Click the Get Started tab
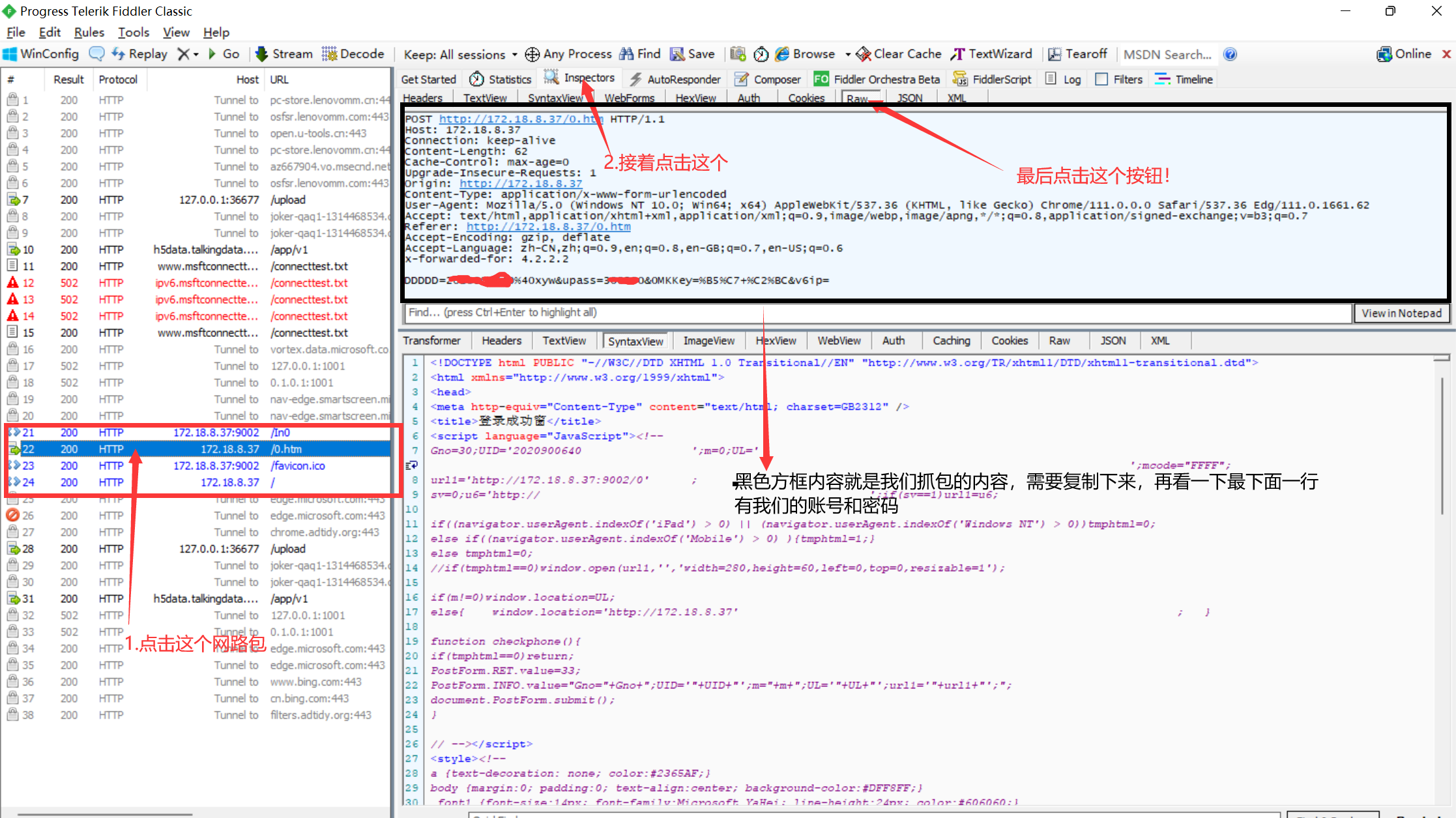1456x818 pixels. pos(428,79)
